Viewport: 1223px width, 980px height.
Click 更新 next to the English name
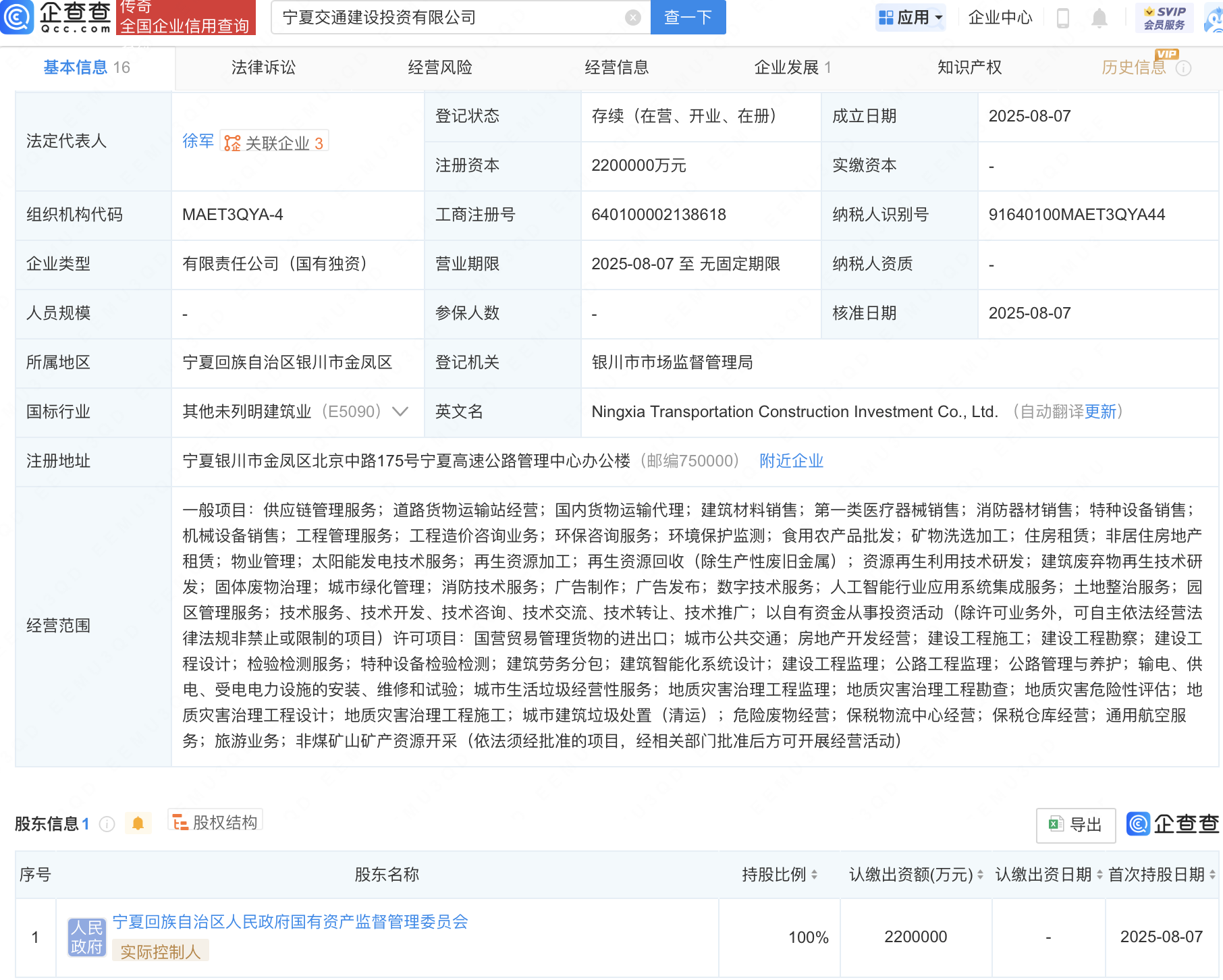(1101, 412)
